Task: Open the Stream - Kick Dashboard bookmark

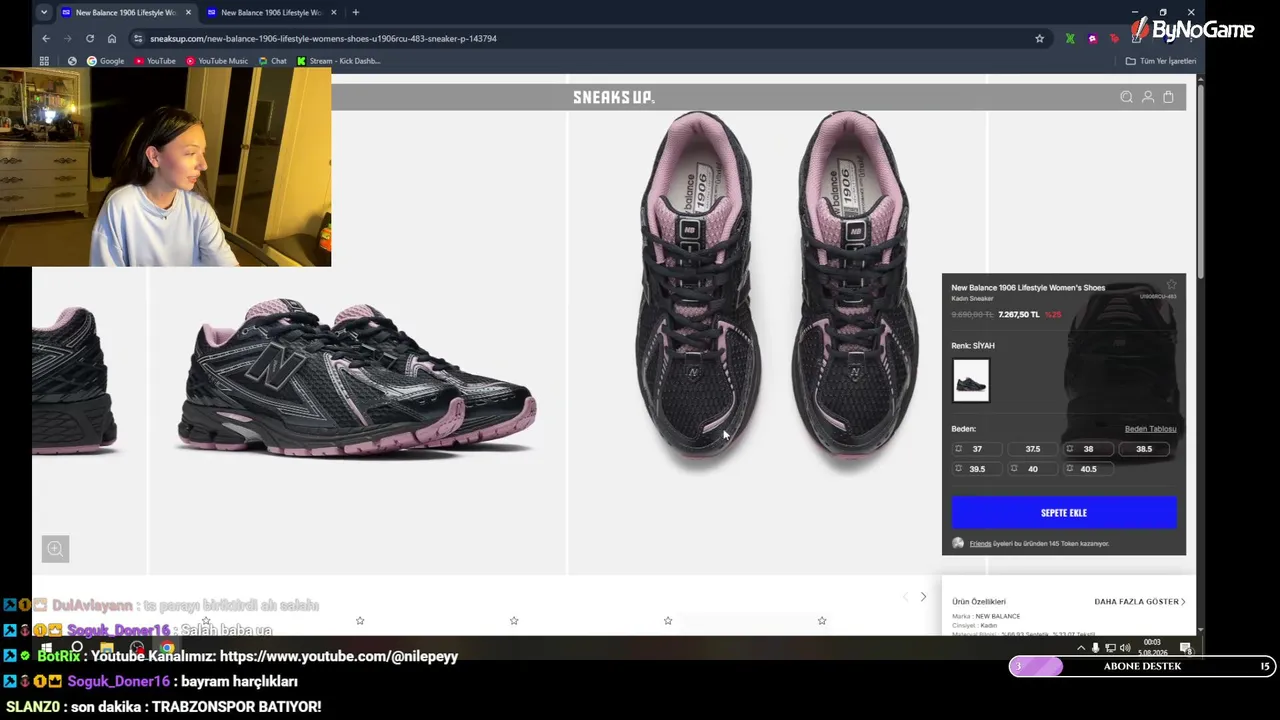Action: coord(338,61)
